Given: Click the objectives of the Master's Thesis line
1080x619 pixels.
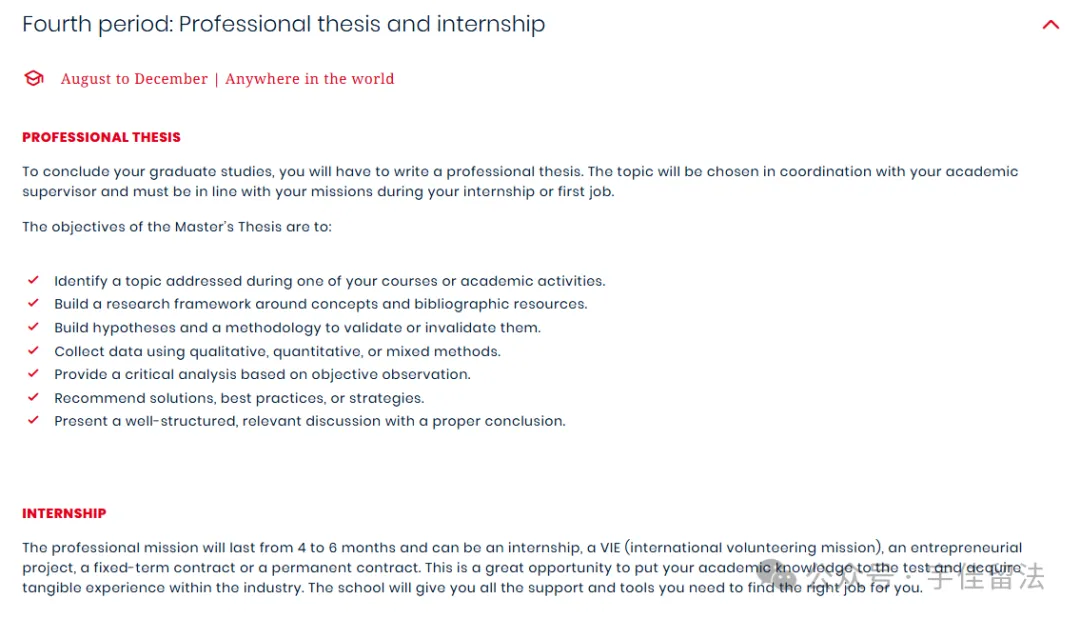Looking at the screenshot, I should coord(176,227).
